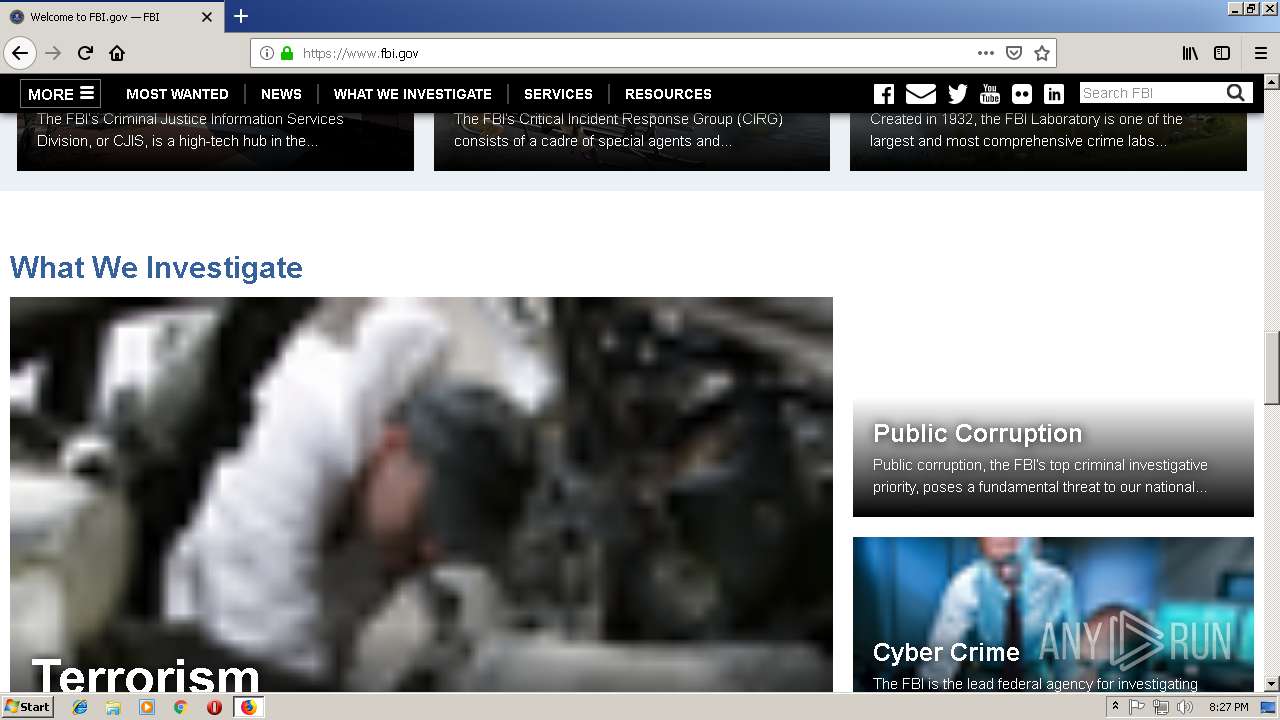Visit the FBI LinkedIn icon
This screenshot has width=1280, height=720.
pyautogui.click(x=1054, y=94)
